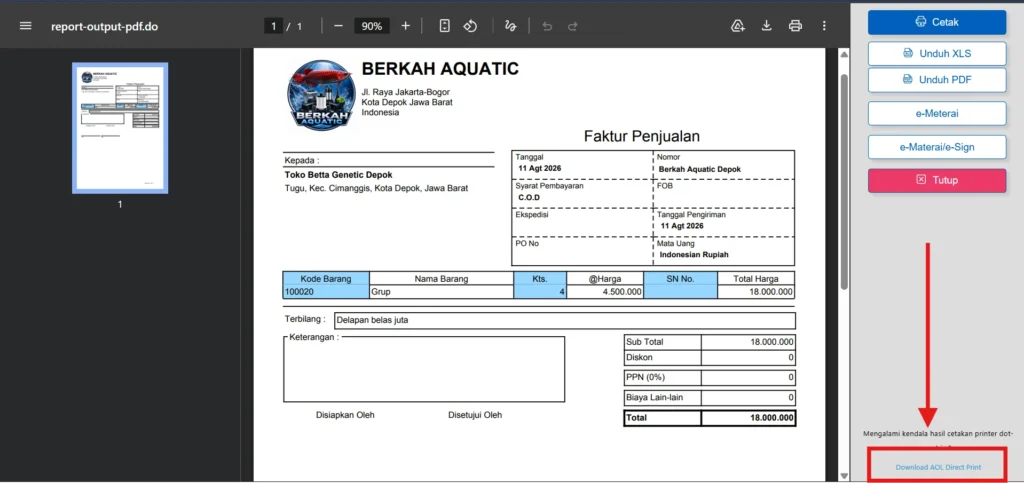Select the page 1 thumbnail
The width and height of the screenshot is (1024, 483).
(x=120, y=128)
